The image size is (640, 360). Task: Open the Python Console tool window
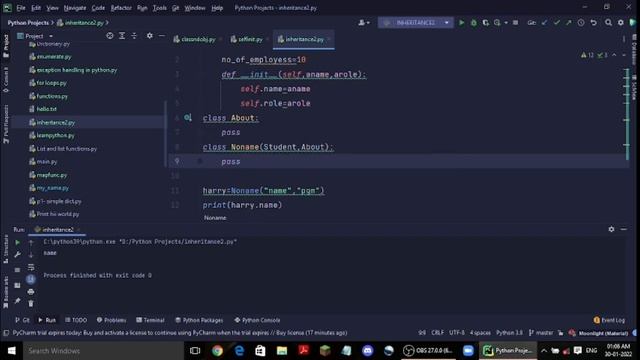point(257,320)
